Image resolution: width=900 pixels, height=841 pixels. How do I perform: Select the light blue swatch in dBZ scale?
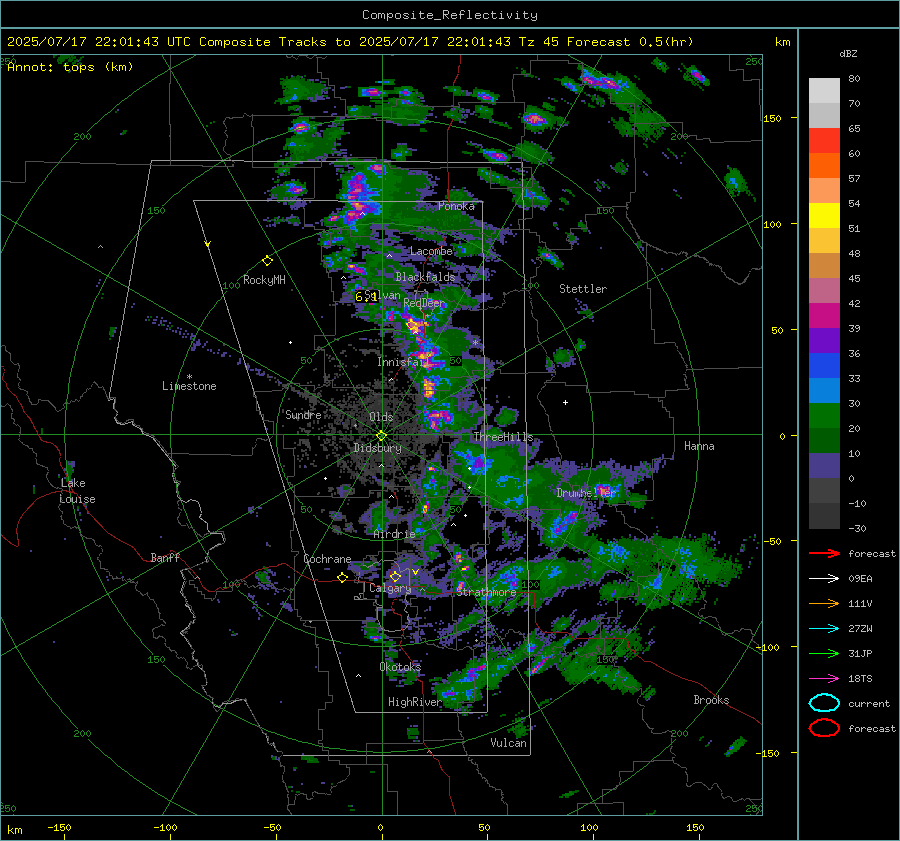point(824,390)
